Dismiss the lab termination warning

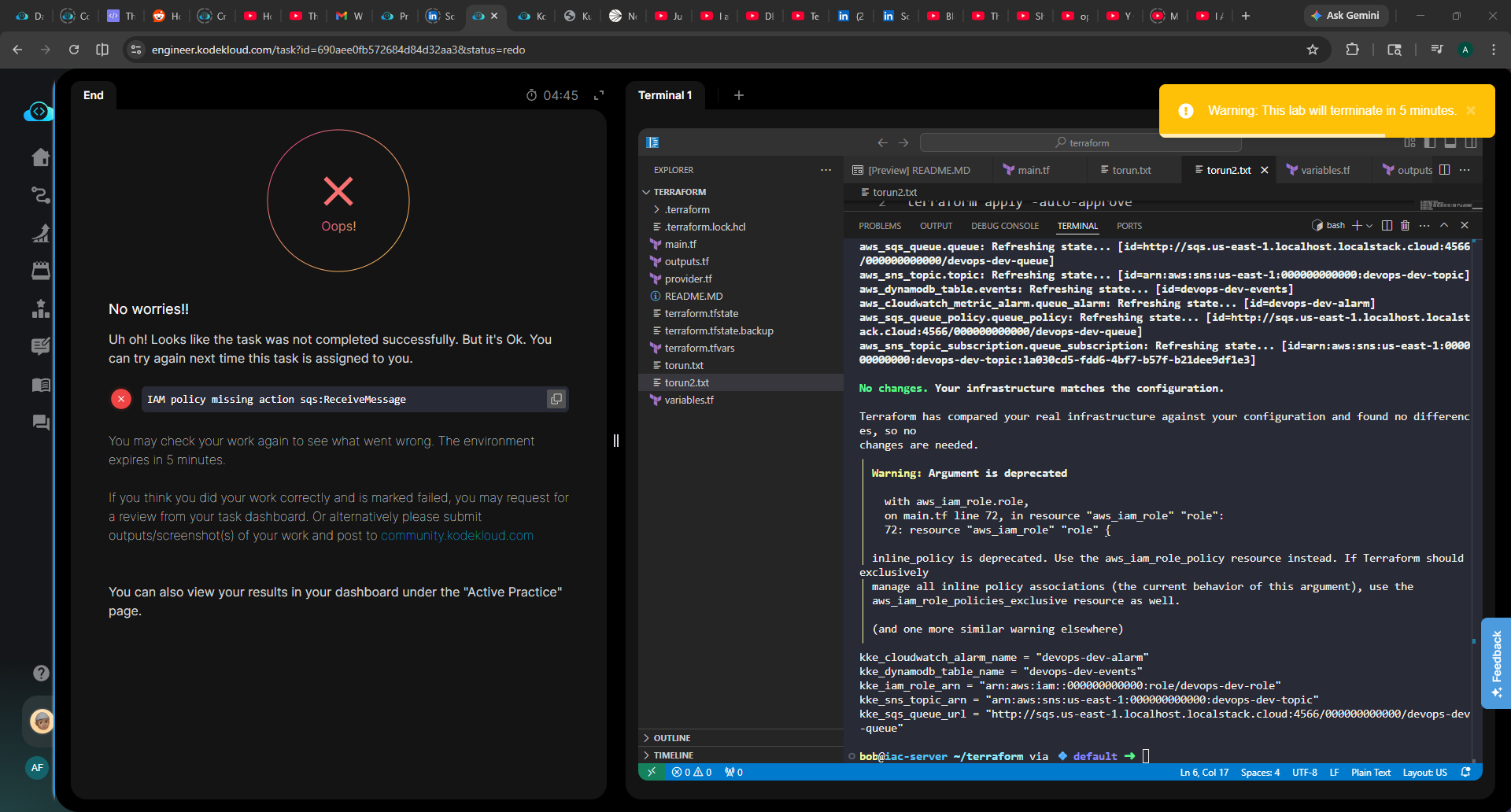1470,111
